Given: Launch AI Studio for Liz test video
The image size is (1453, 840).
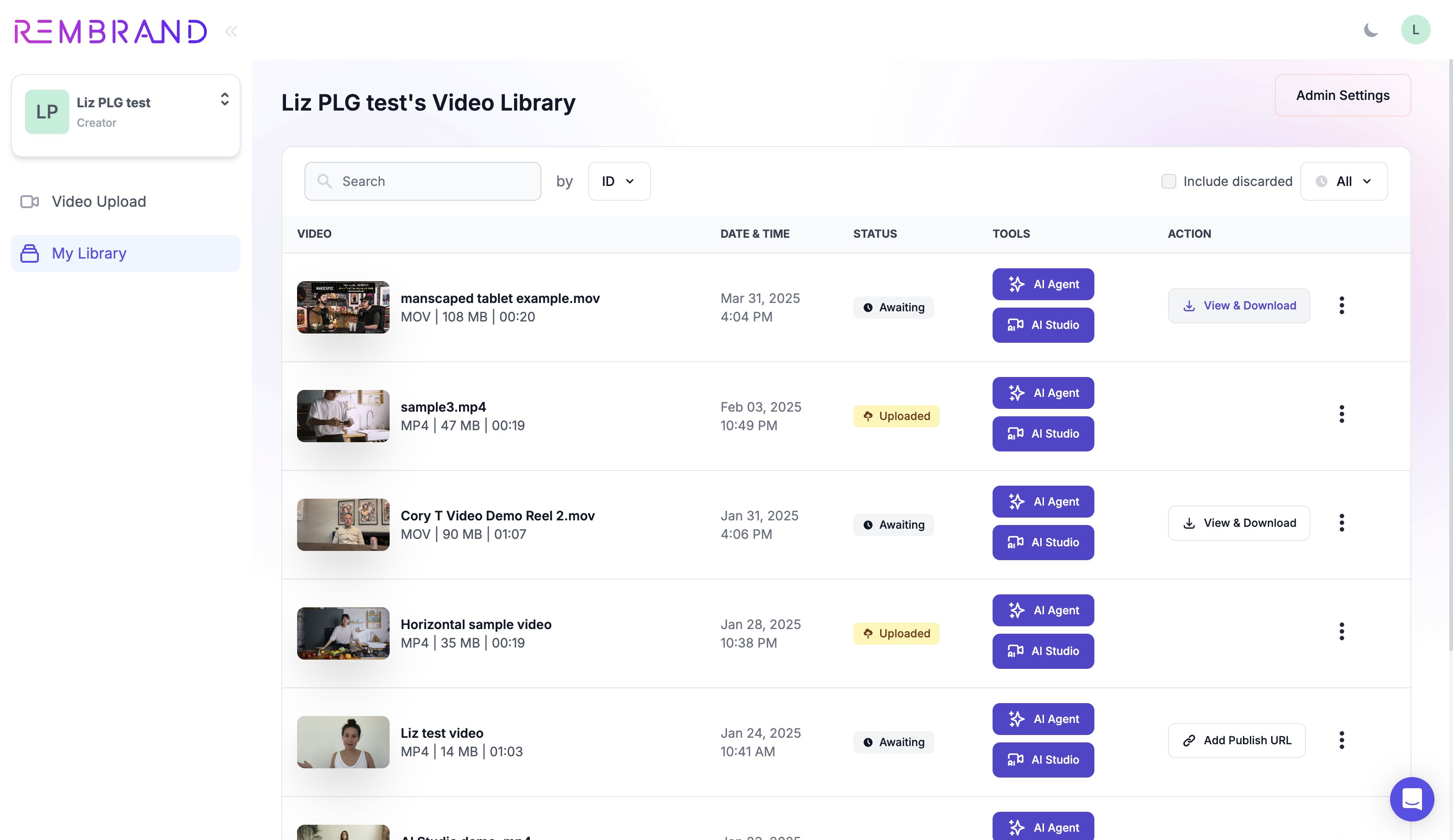Looking at the screenshot, I should tap(1043, 760).
